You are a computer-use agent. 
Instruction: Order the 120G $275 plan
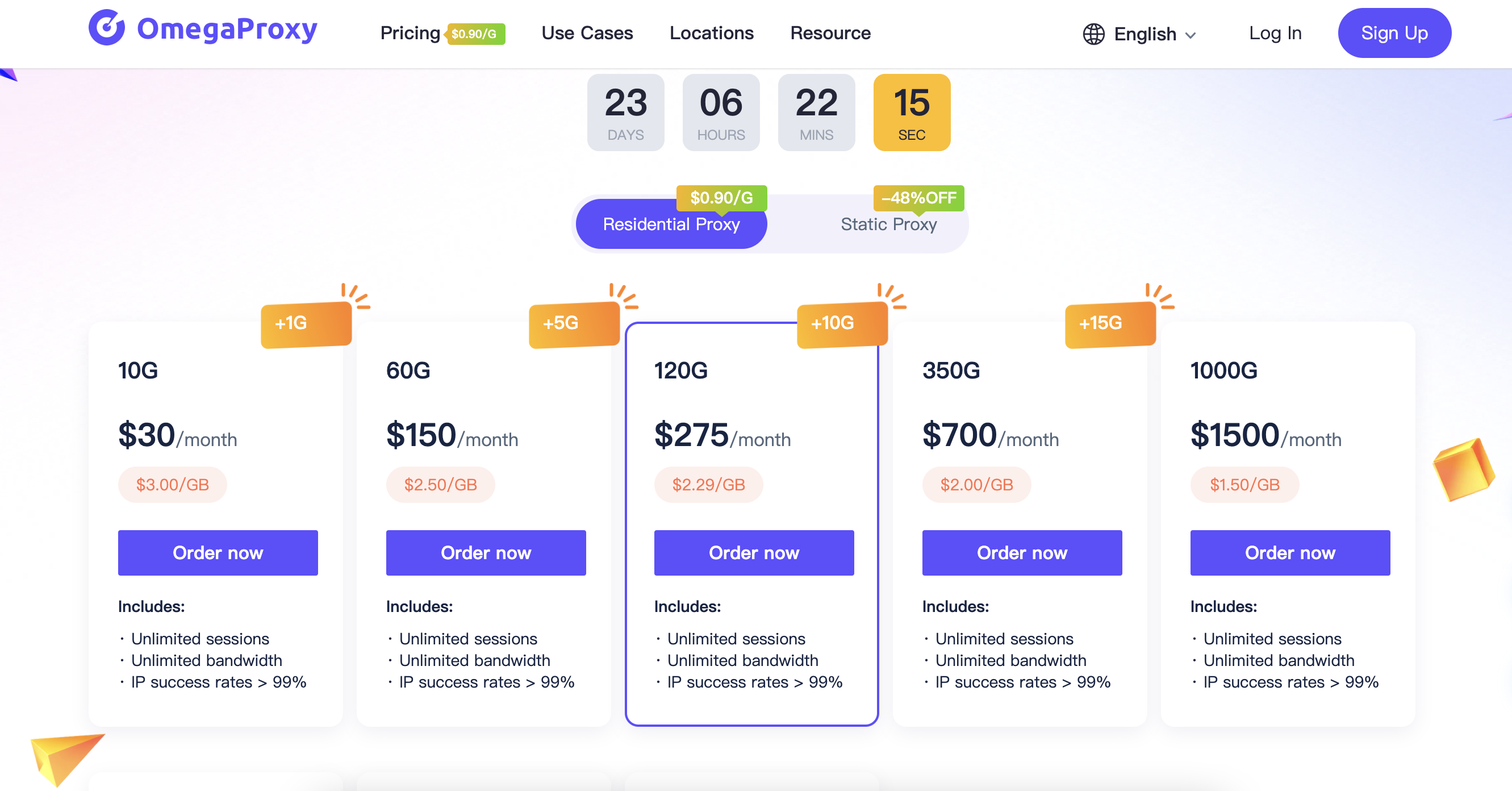tap(754, 552)
